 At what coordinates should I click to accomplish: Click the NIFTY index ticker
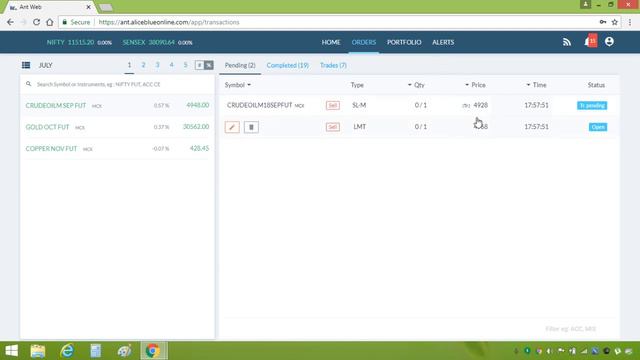coord(79,42)
